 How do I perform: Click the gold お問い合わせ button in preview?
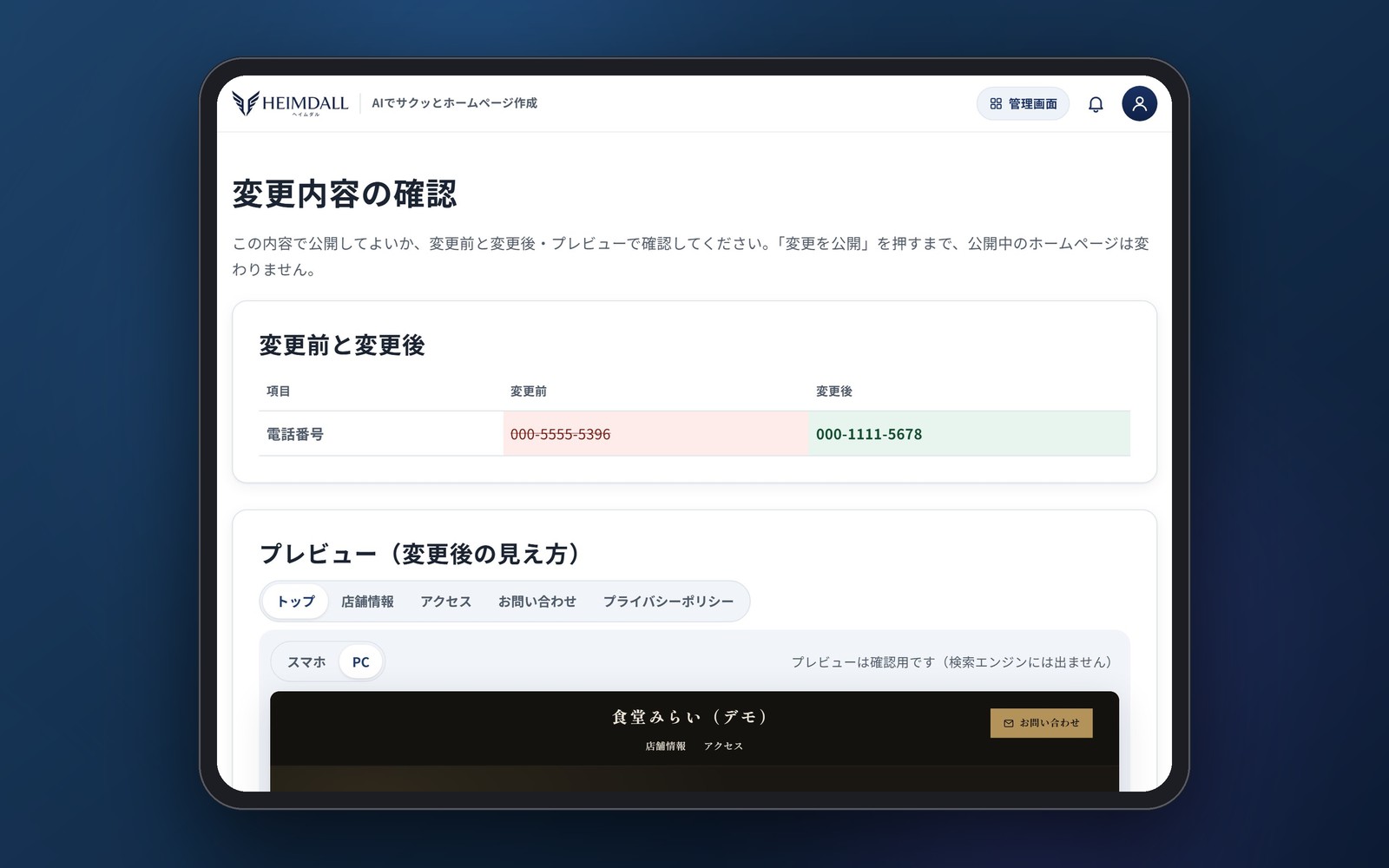[x=1042, y=723]
